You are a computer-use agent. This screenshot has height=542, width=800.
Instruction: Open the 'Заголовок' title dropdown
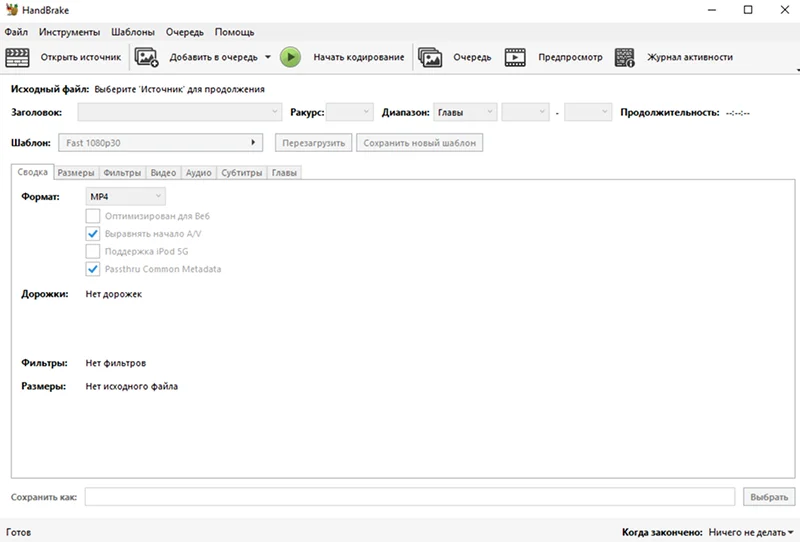click(x=180, y=112)
